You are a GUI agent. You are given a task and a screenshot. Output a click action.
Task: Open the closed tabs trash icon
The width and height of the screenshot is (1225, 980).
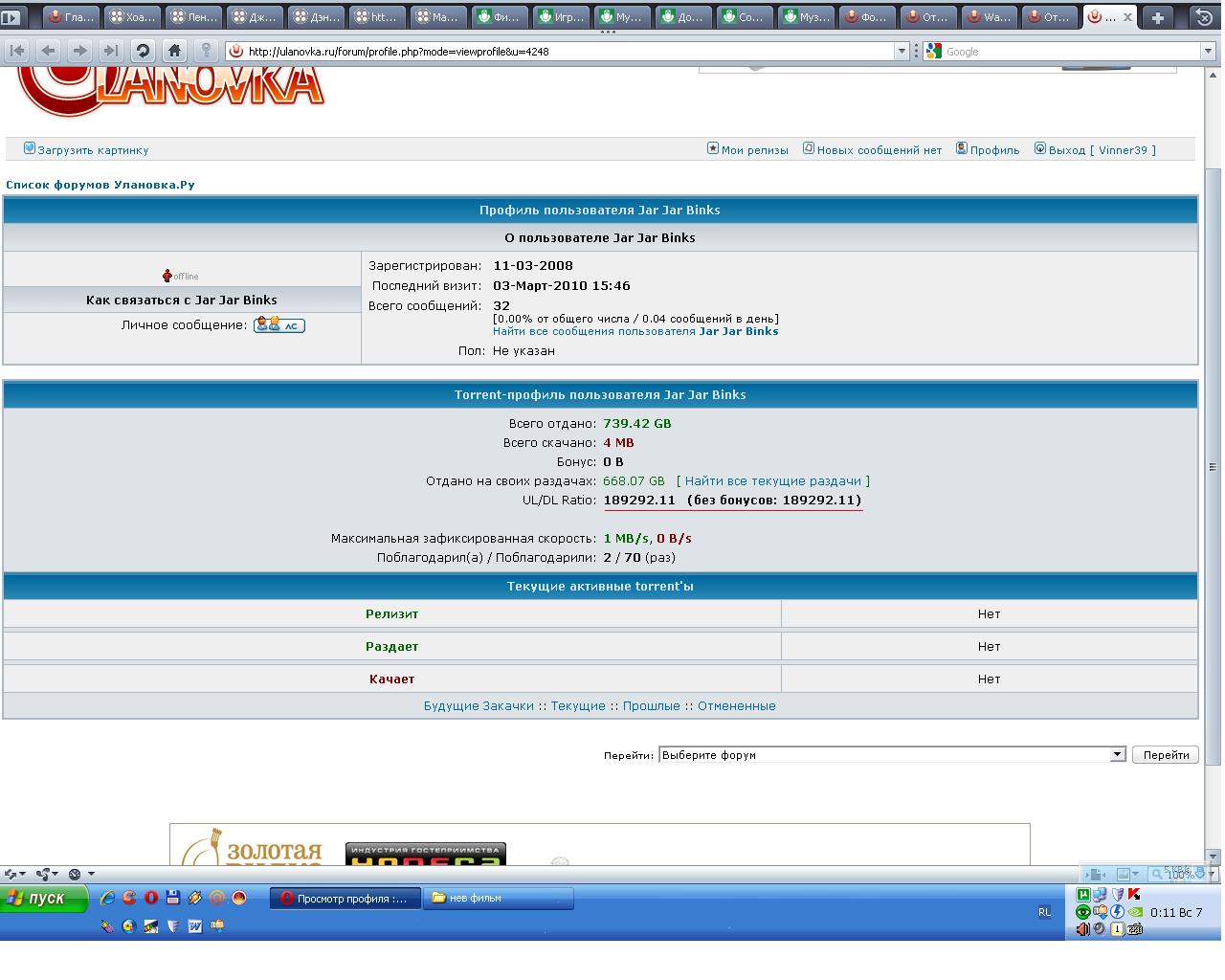tap(1205, 17)
